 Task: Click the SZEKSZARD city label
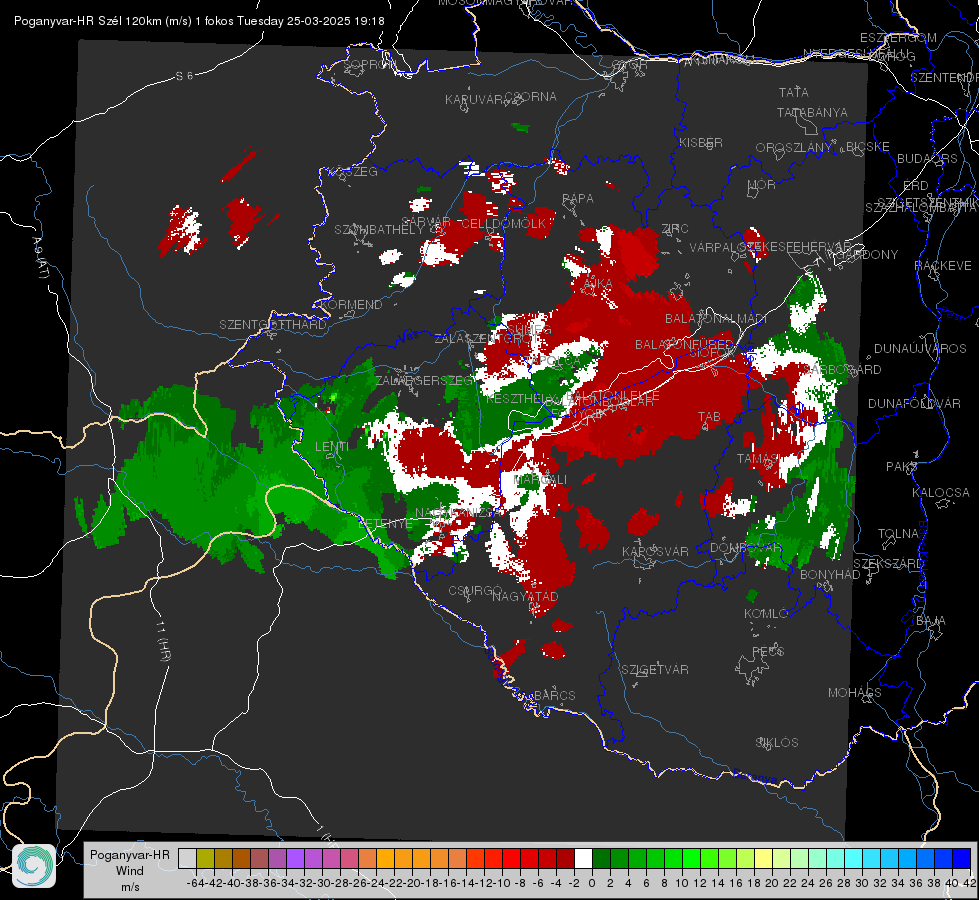point(888,563)
